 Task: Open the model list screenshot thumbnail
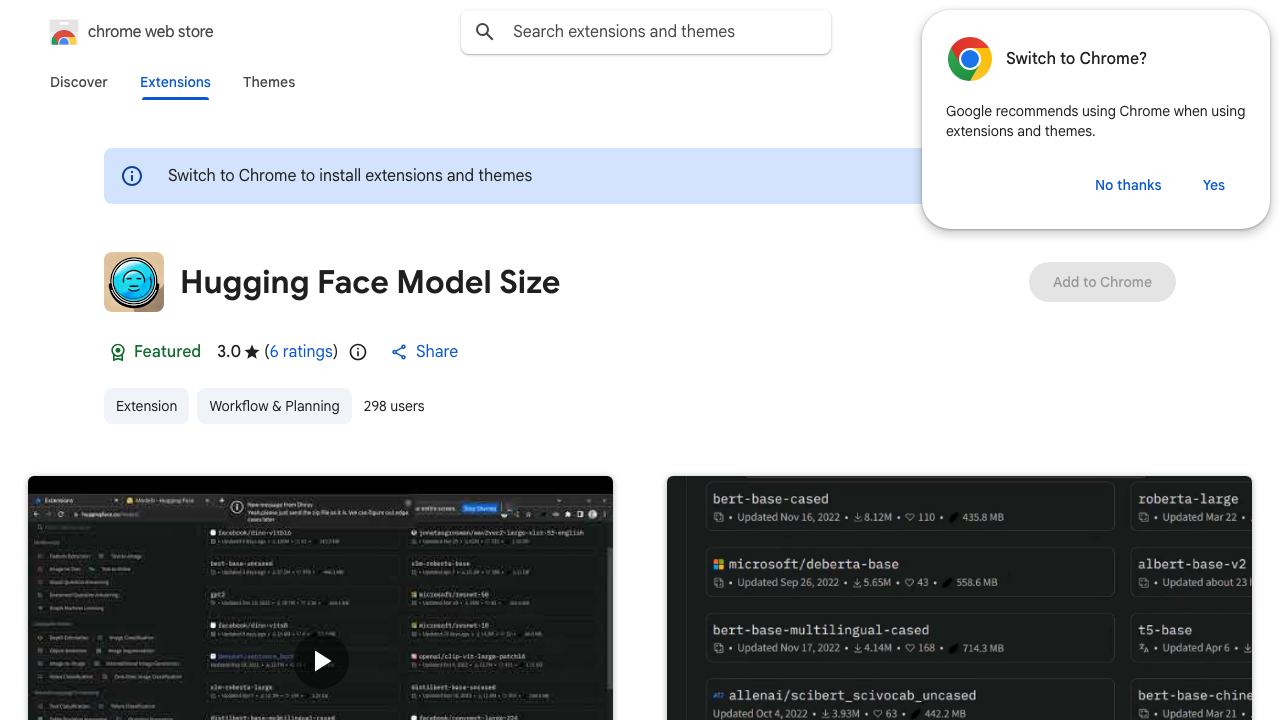point(959,598)
